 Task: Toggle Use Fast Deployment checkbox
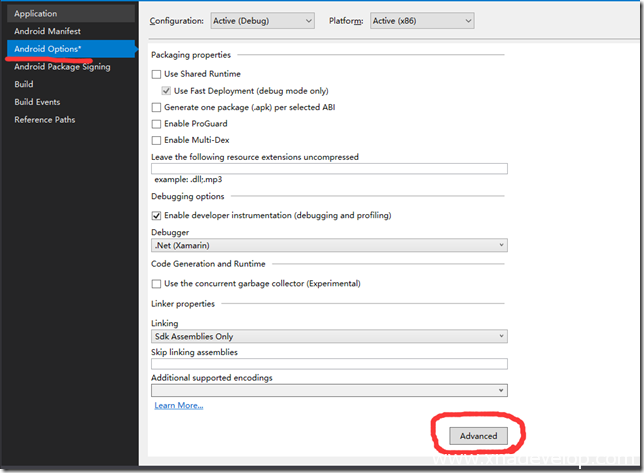pos(166,91)
